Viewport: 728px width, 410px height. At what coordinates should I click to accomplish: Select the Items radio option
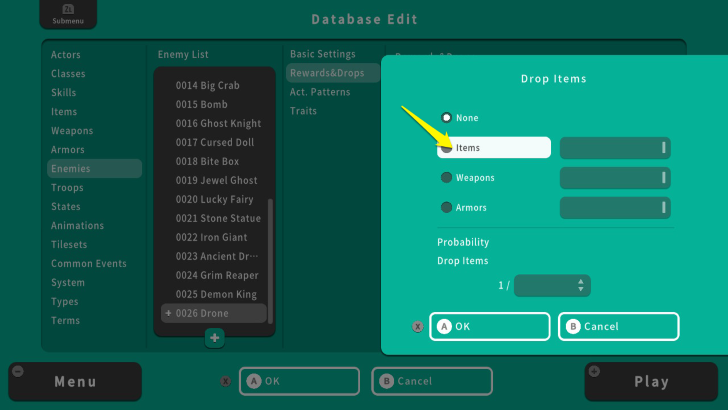coord(494,147)
